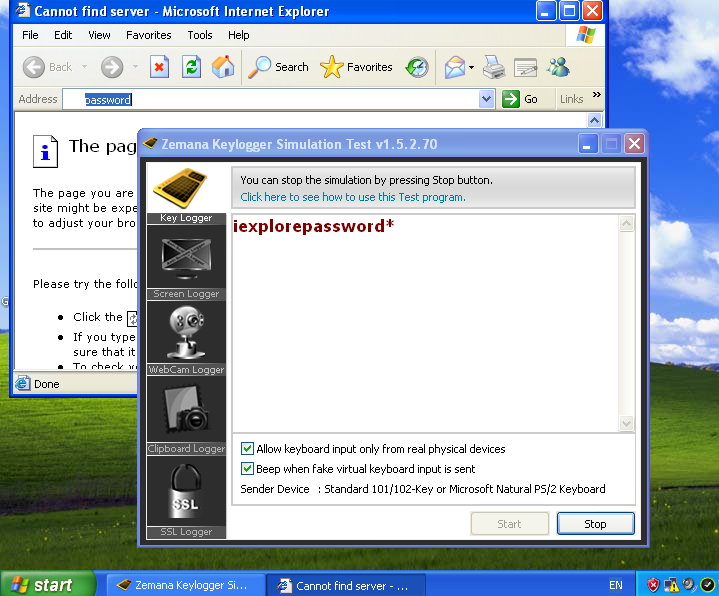719x596 pixels.
Task: Click the Print icon in IE toolbar
Action: pyautogui.click(x=494, y=67)
